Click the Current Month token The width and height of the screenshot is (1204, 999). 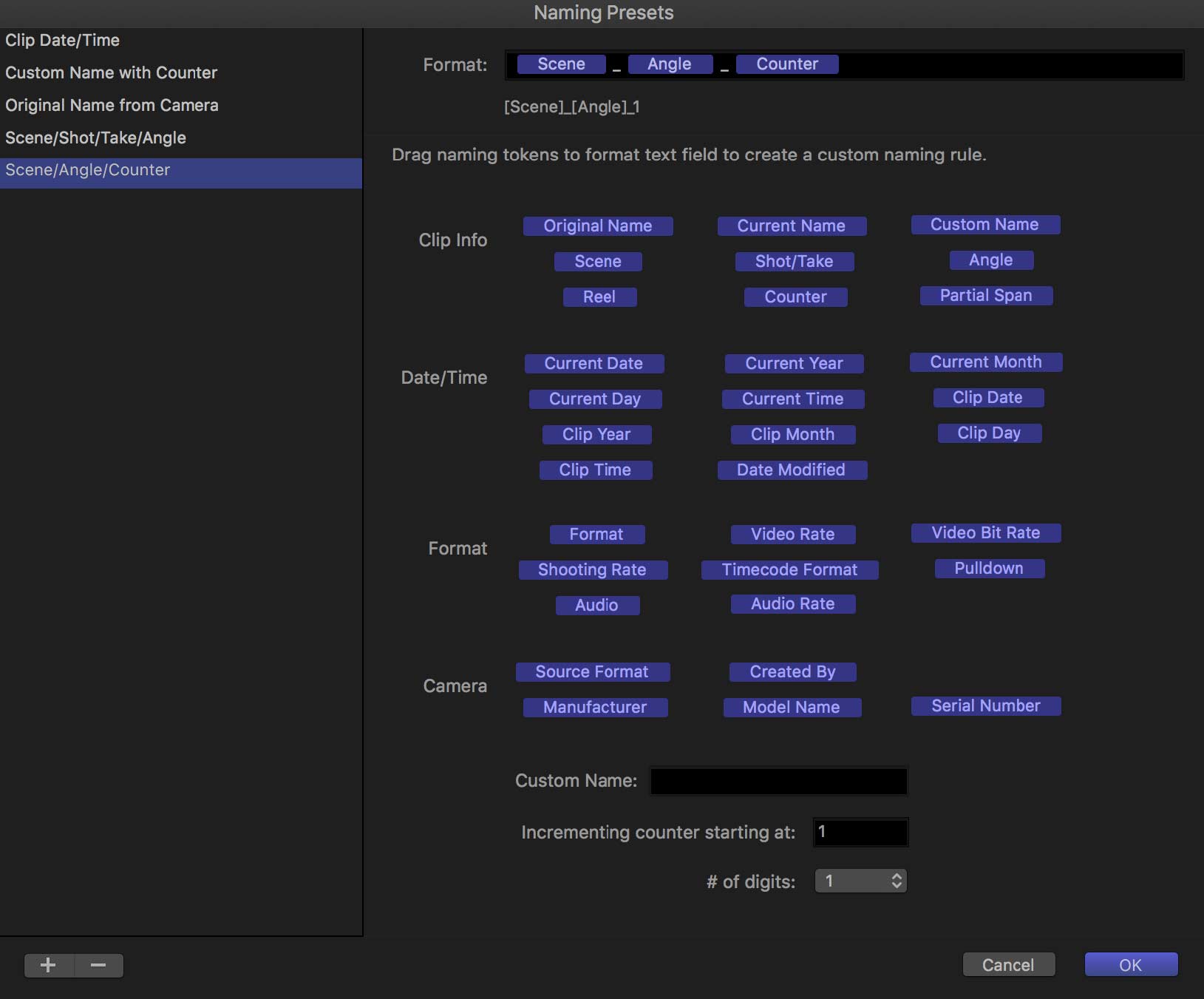point(986,362)
